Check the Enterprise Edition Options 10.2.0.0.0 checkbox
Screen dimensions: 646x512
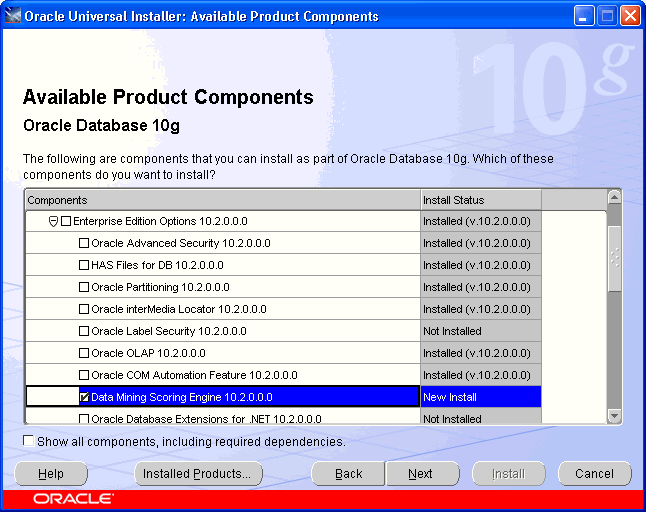tap(66, 221)
